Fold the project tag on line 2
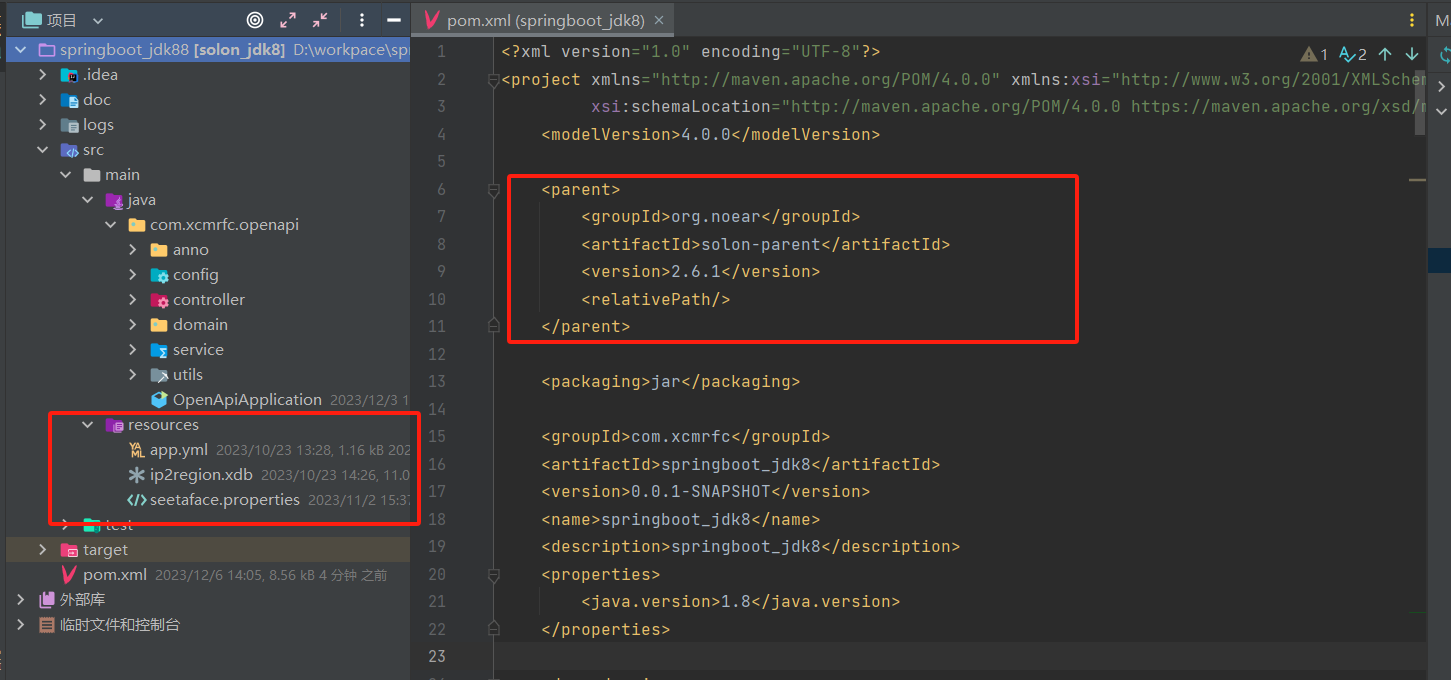Image resolution: width=1451 pixels, height=680 pixels. pos(492,80)
